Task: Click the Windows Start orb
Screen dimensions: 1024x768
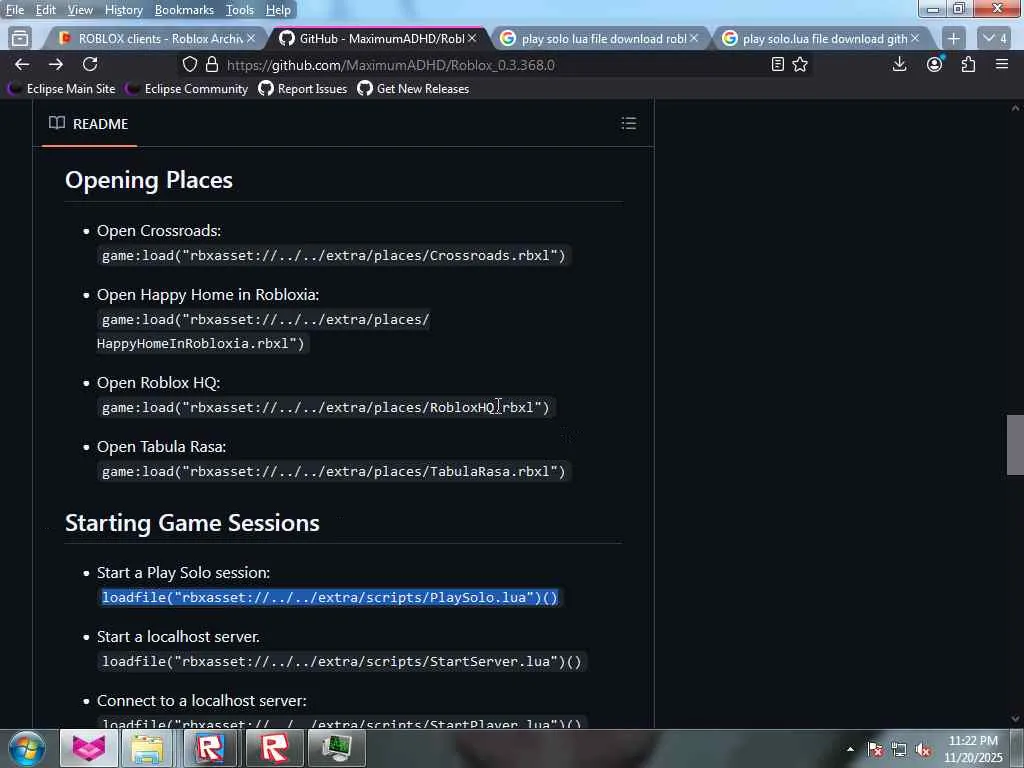Action: [27, 748]
